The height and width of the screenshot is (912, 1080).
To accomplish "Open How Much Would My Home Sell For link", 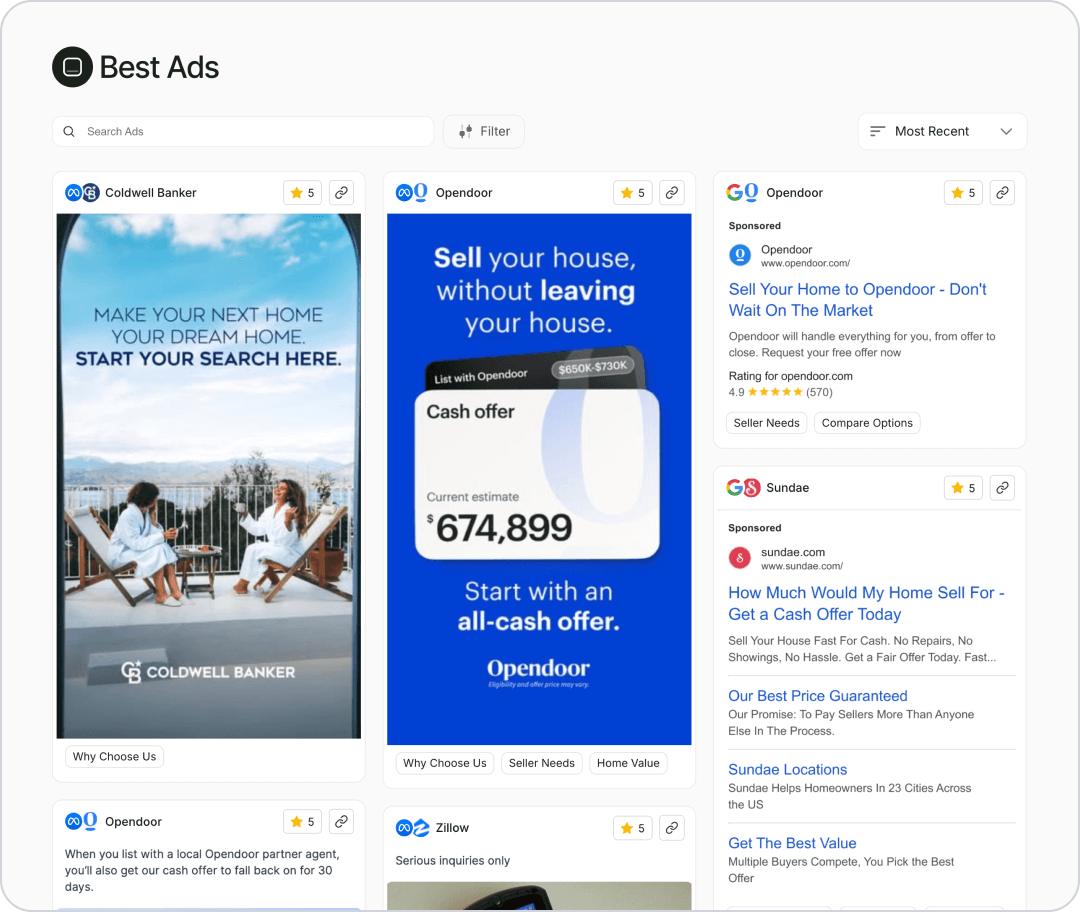I will [x=866, y=603].
